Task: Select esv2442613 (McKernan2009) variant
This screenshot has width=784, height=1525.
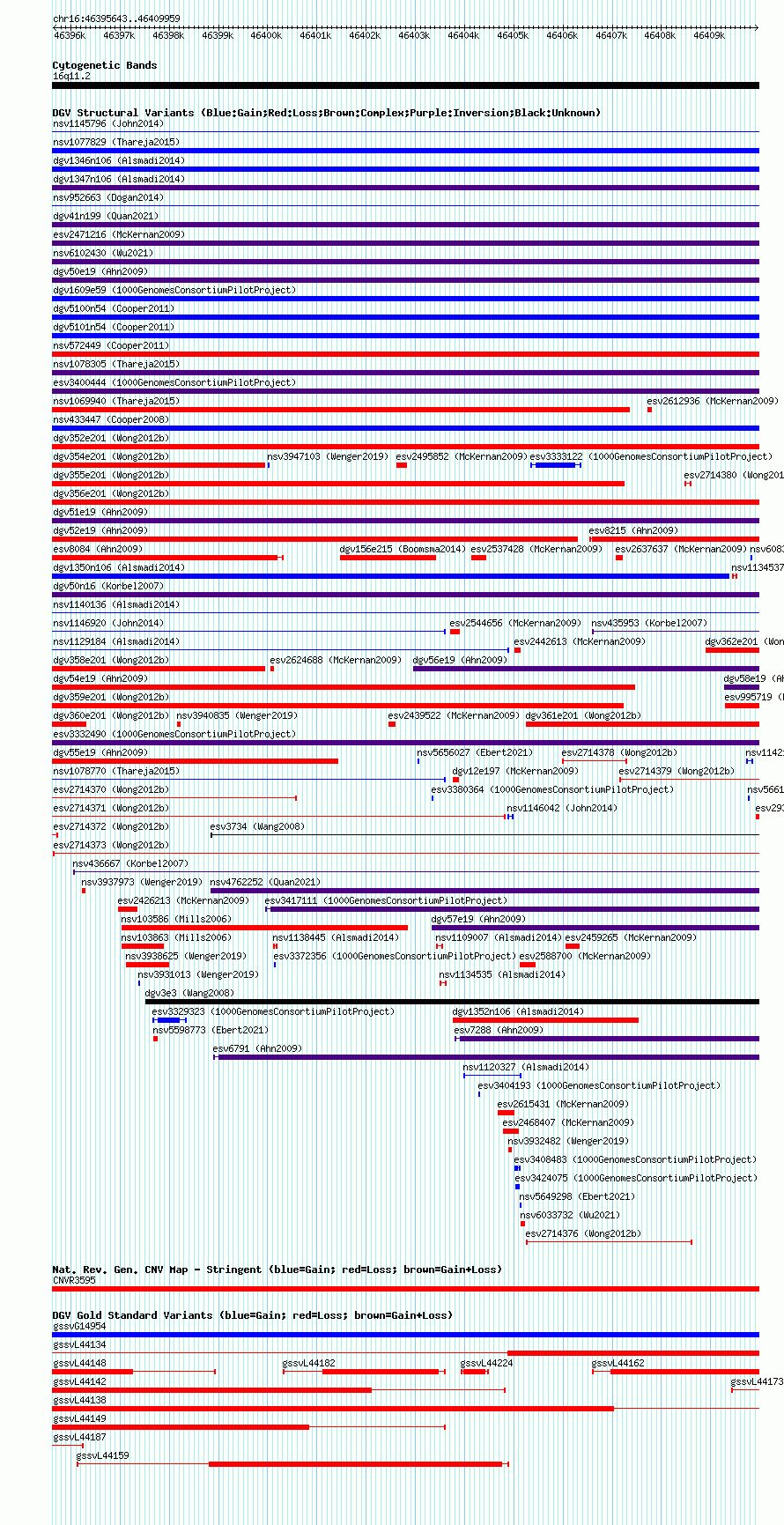Action: coord(580,641)
